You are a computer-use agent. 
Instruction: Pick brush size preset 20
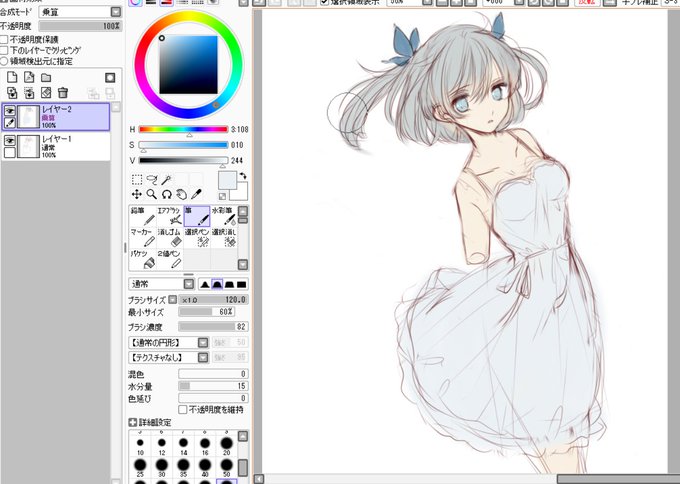pos(226,446)
